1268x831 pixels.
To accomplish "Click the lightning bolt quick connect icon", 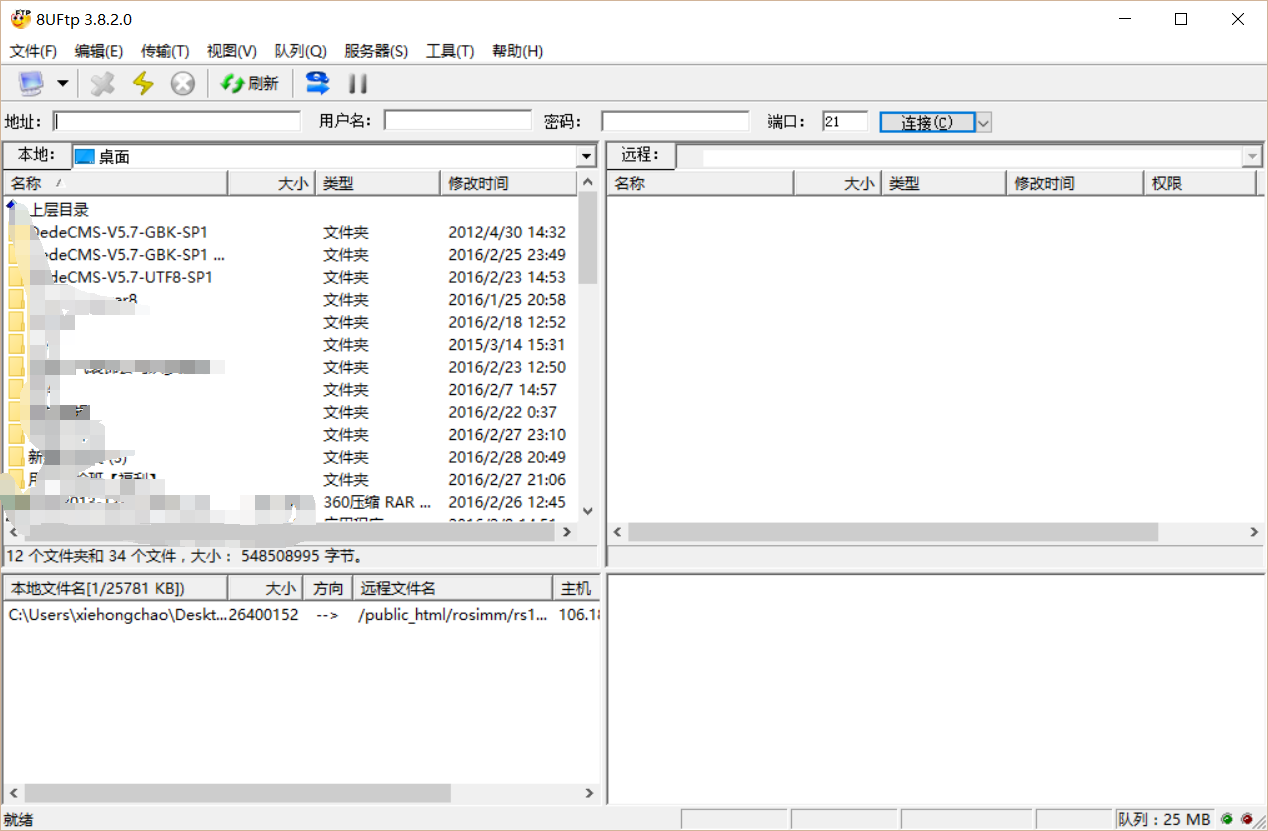I will pyautogui.click(x=143, y=83).
